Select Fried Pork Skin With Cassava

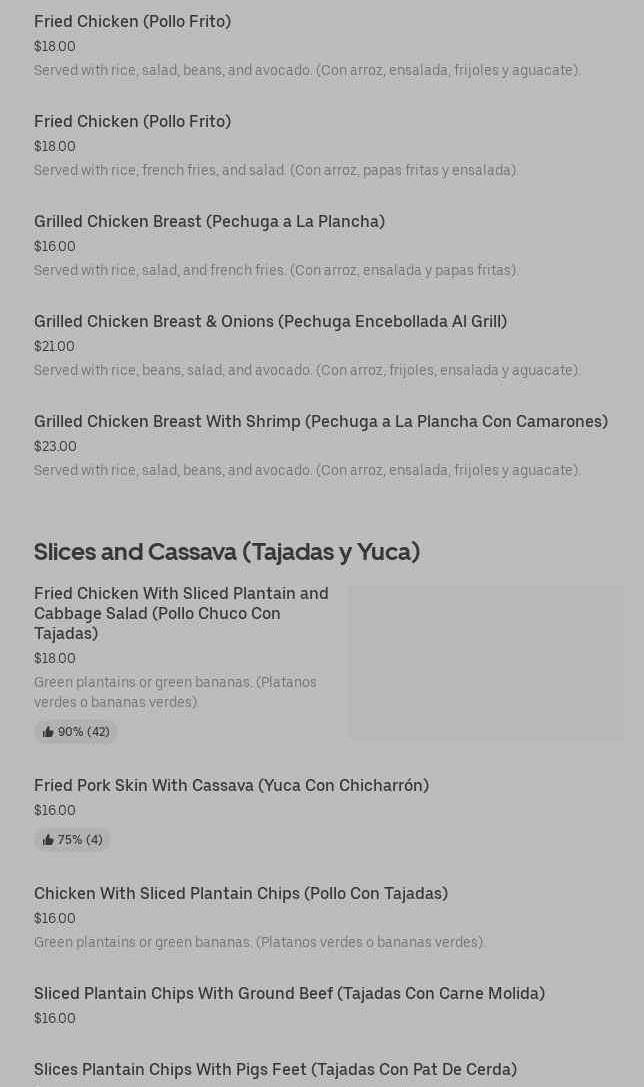(231, 785)
